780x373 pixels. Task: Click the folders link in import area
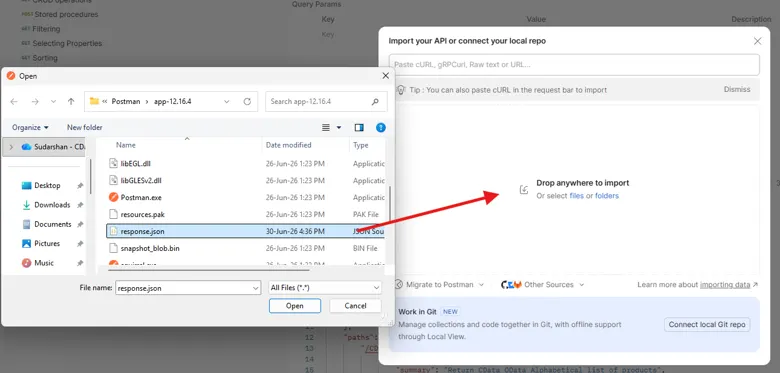coord(607,196)
